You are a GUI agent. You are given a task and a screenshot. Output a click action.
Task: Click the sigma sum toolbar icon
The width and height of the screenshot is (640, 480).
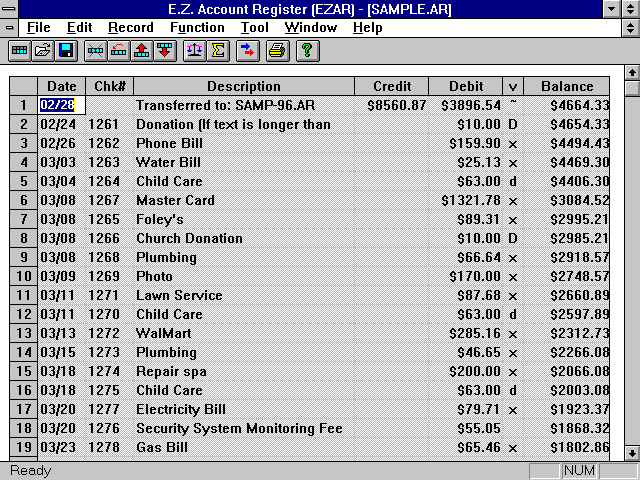[x=217, y=49]
